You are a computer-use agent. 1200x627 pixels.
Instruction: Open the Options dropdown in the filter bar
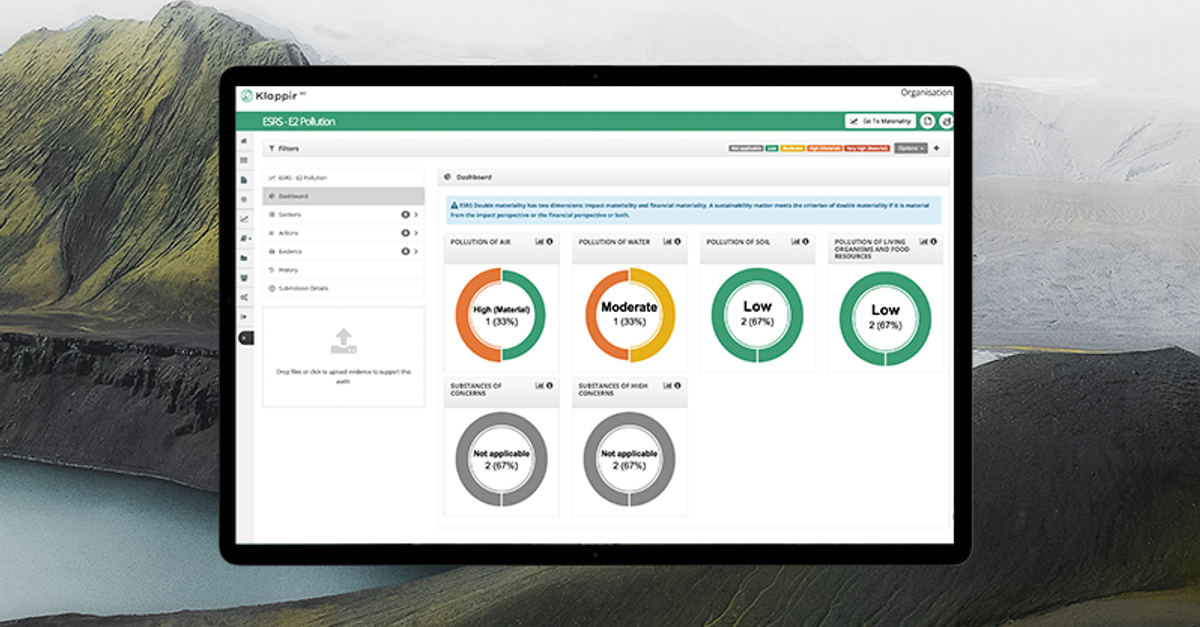910,147
